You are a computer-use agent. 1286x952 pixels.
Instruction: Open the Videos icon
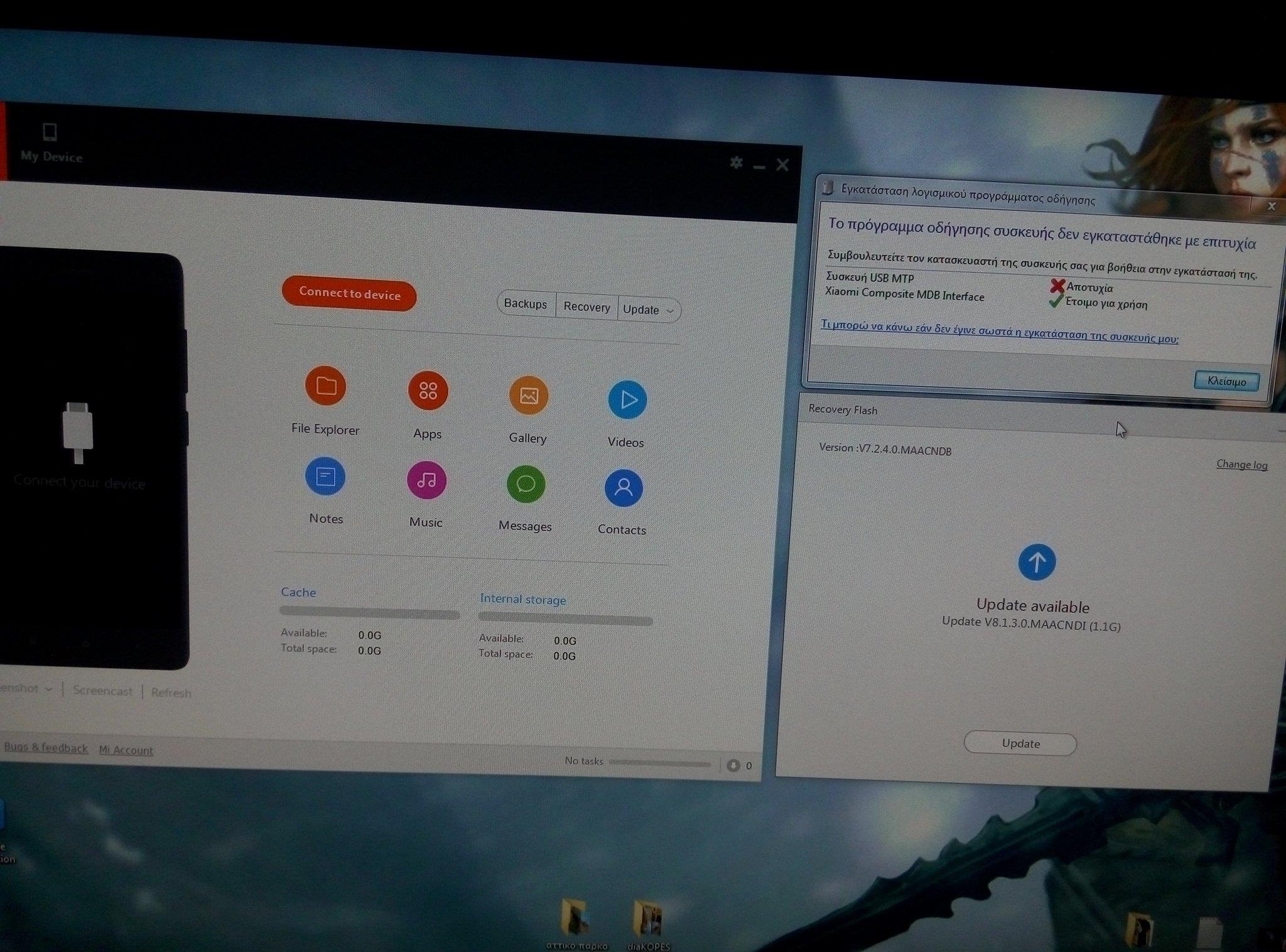pos(627,400)
